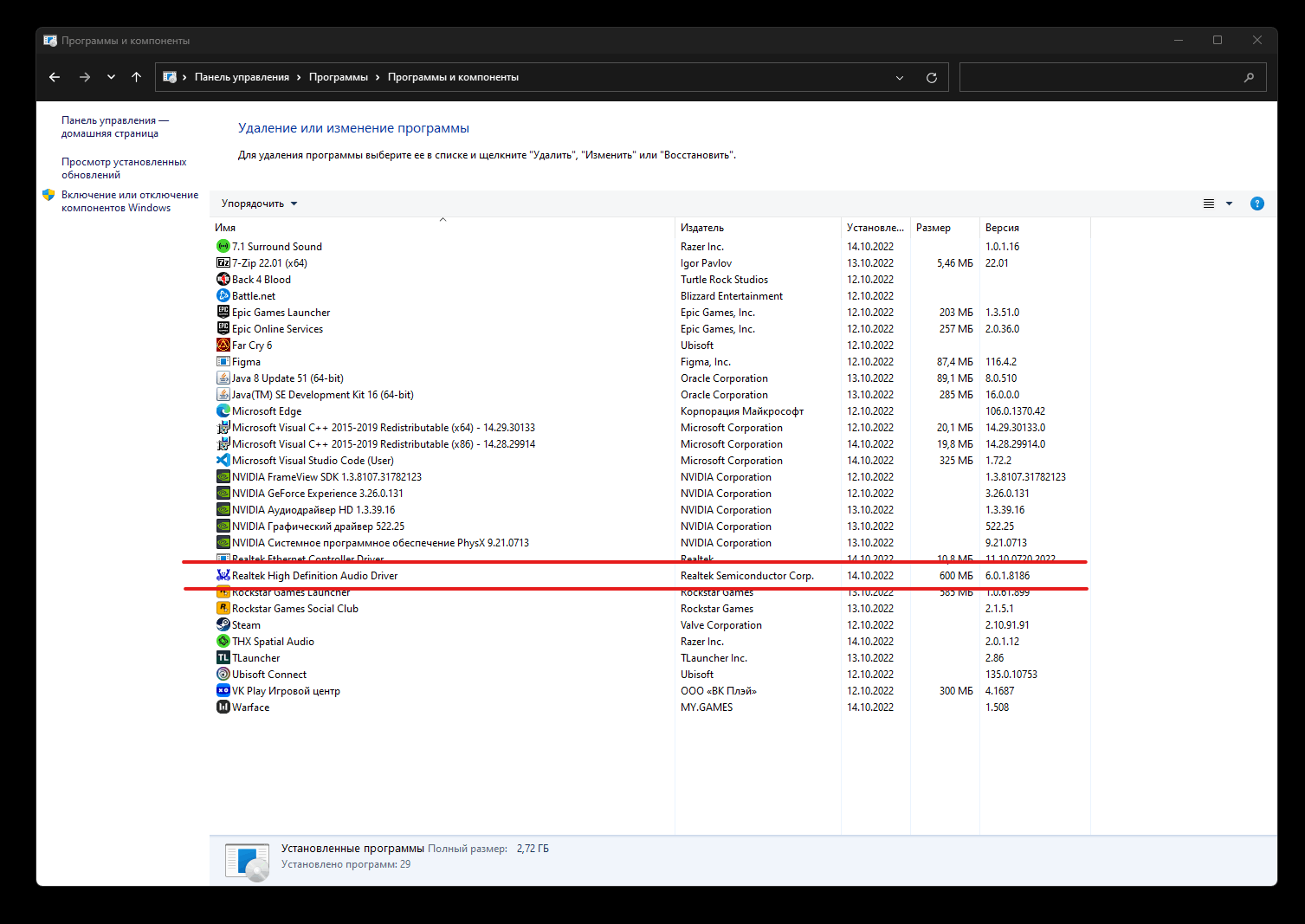Click the Realtek High Definition Audio Driver icon
Image resolution: width=1305 pixels, height=924 pixels.
pyautogui.click(x=223, y=576)
